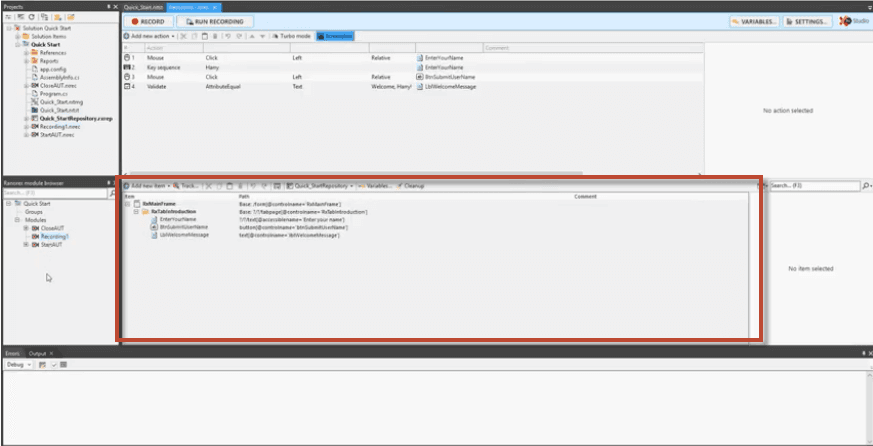Open the Add new item dropdown
Screen dimensions: 873x446
click(145, 186)
